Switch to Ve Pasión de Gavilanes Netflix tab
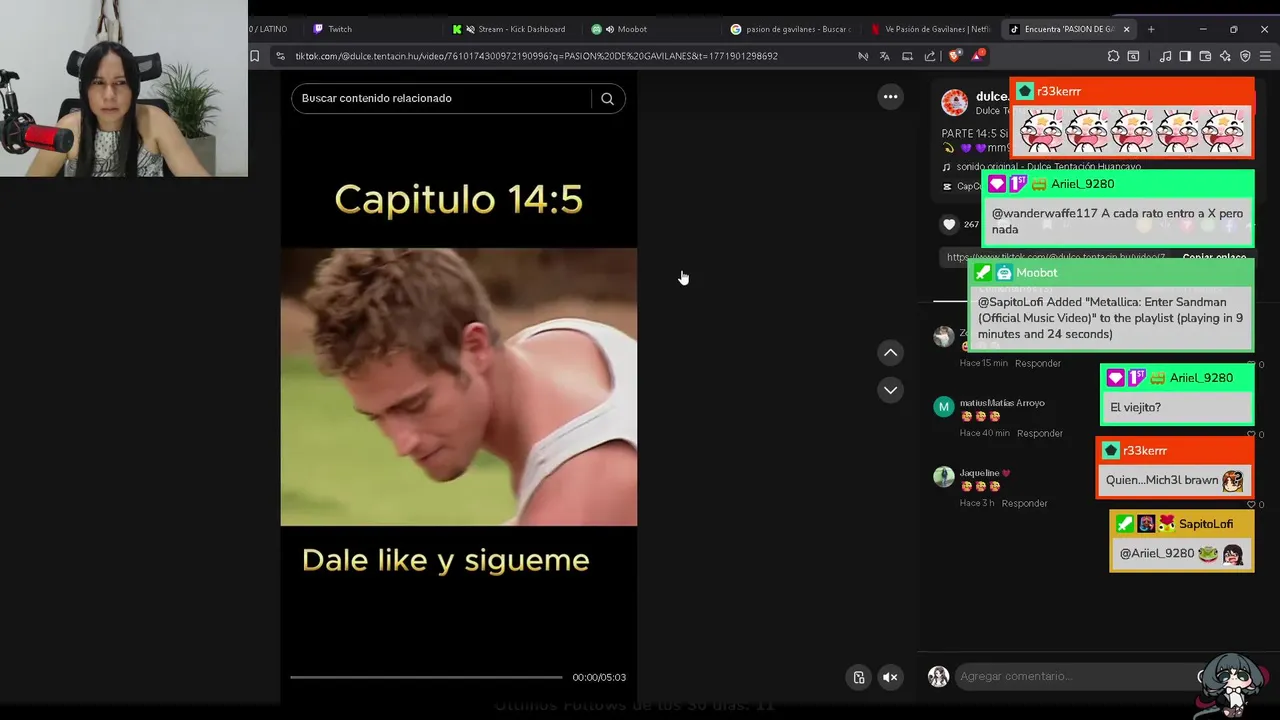Screen dimensions: 1280x720 coord(930,29)
